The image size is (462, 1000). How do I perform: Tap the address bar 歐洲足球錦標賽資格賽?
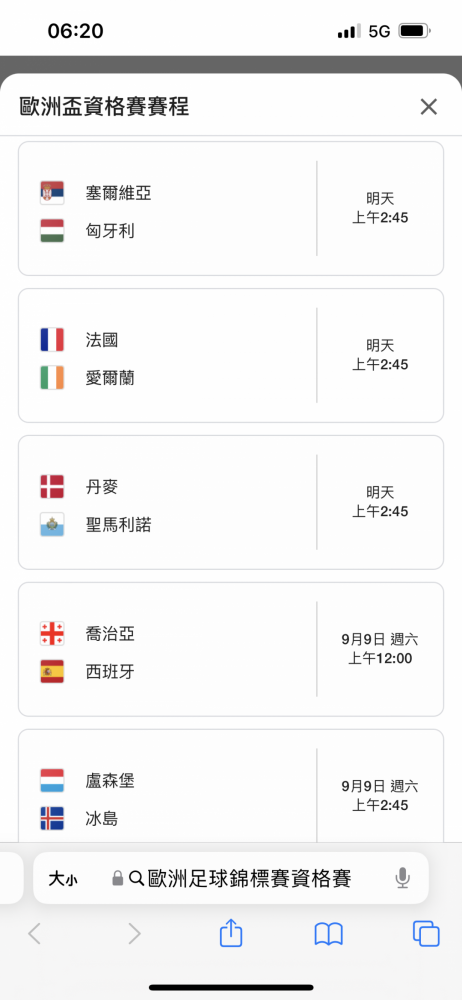231,878
